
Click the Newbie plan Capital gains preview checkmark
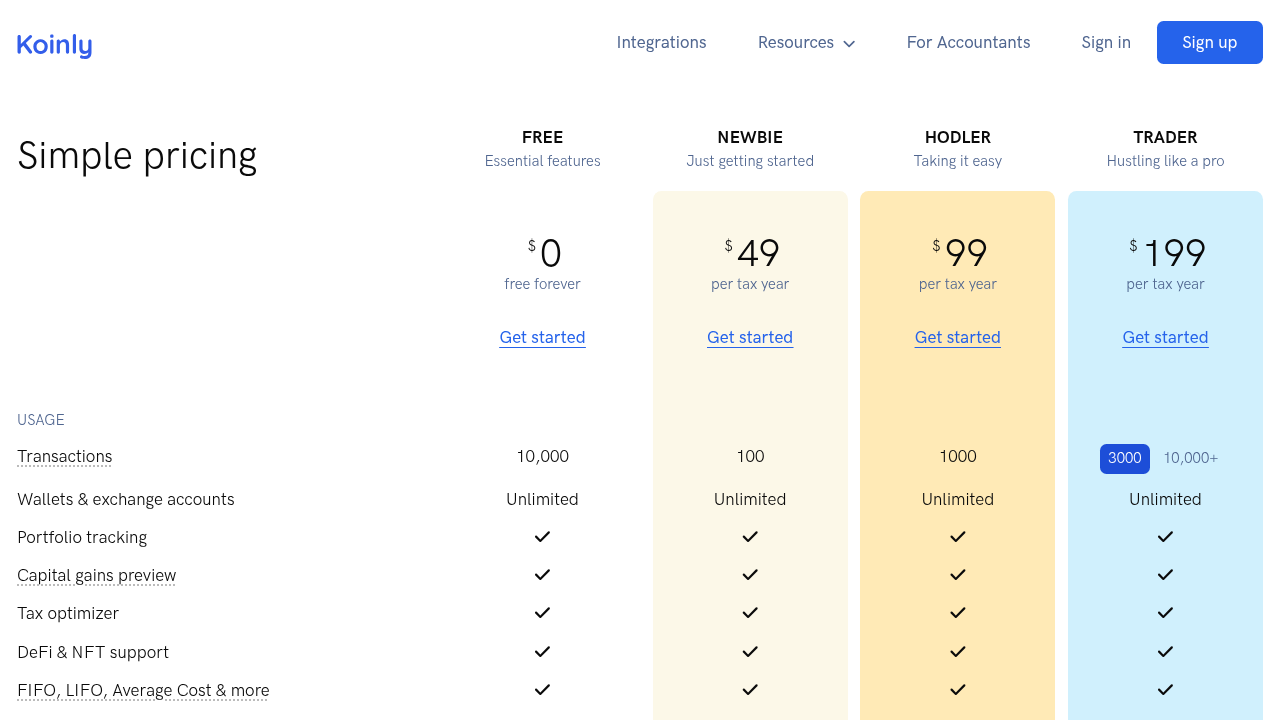750,575
